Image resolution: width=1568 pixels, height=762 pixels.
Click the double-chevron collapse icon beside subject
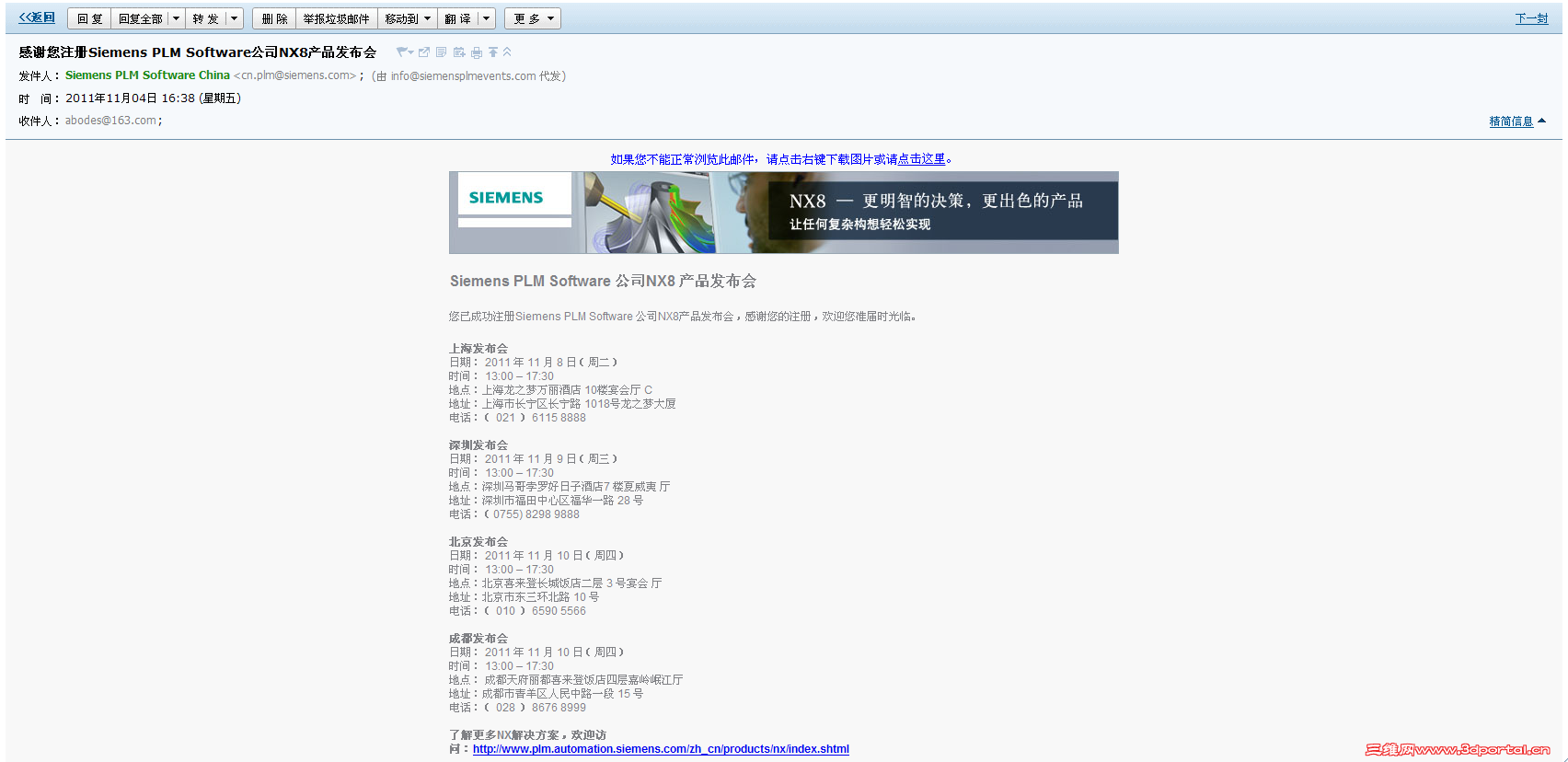click(507, 52)
